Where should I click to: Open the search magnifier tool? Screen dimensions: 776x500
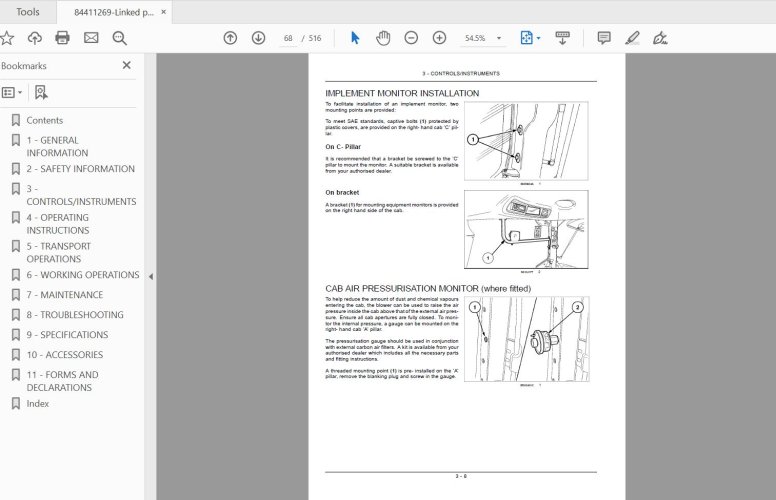[x=120, y=38]
